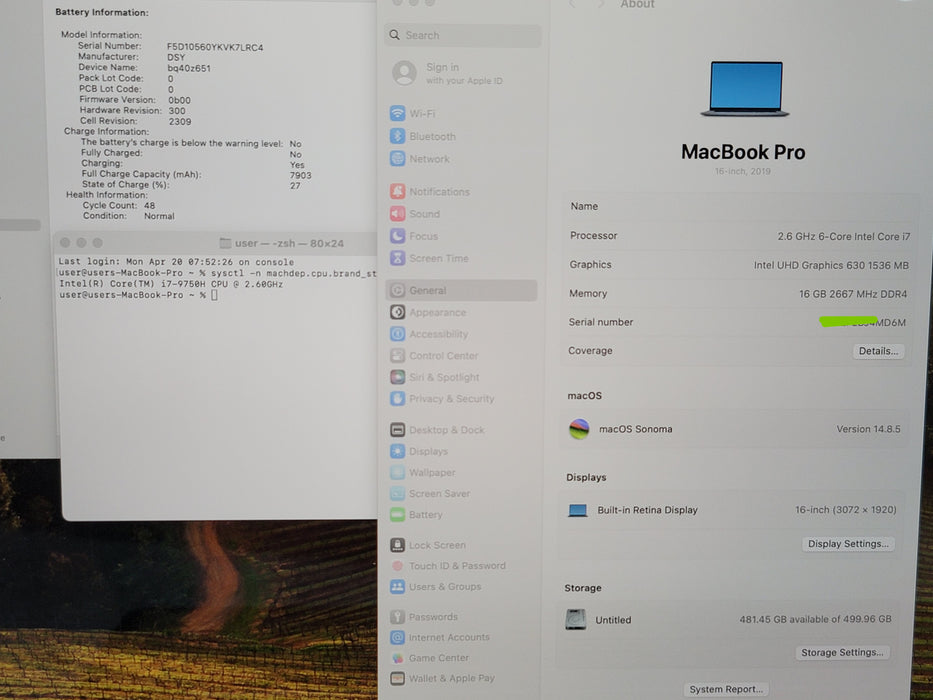Click battery Serial Number F5D10560YKVK7LRC4

[x=215, y=47]
